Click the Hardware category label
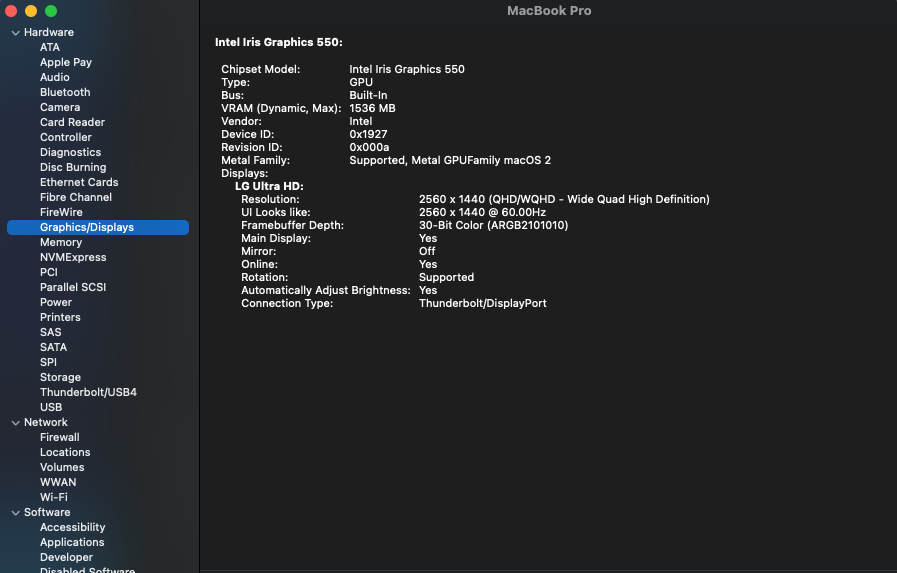The image size is (897, 573). (49, 33)
